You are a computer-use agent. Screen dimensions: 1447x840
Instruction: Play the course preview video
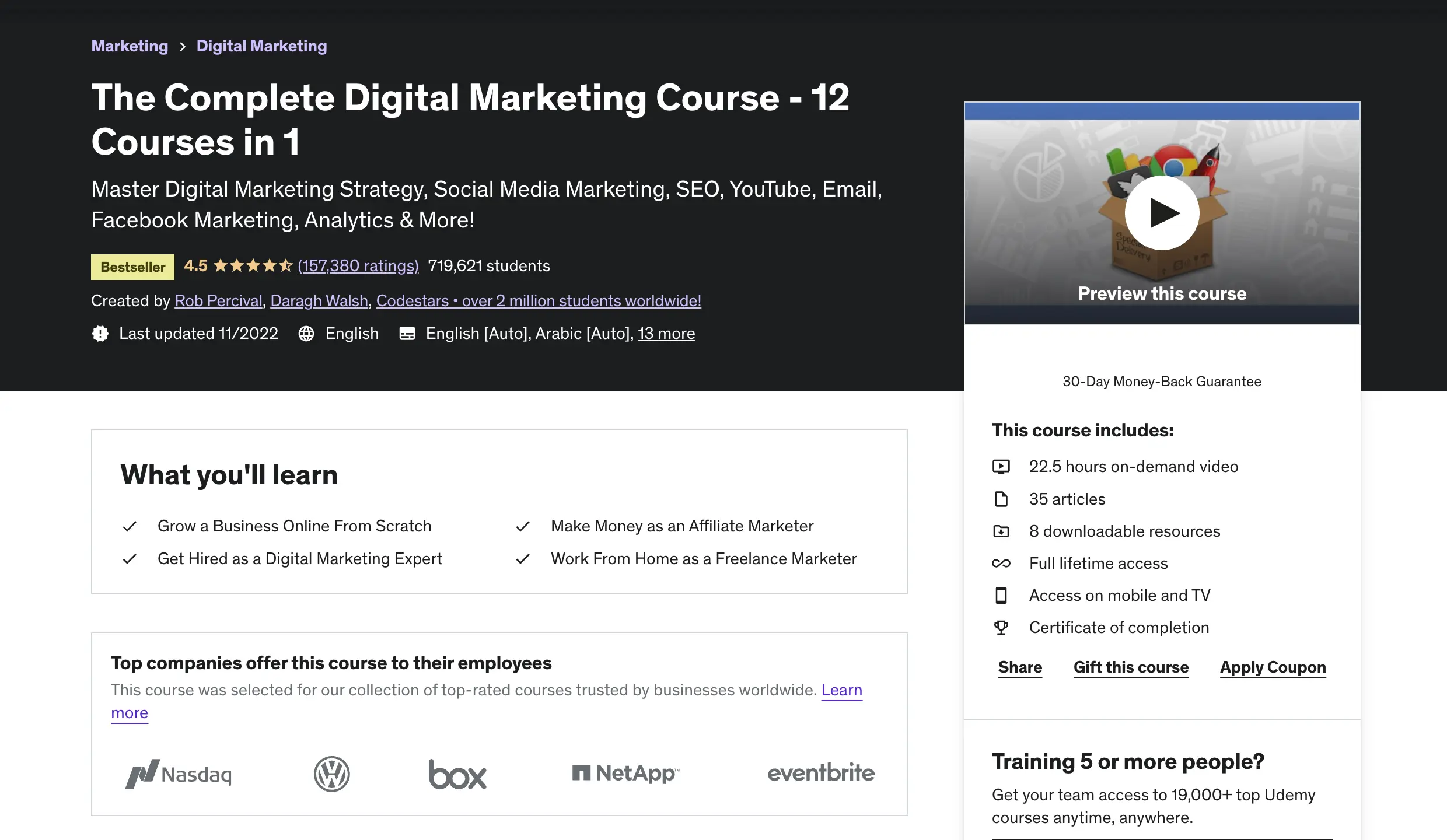1162,213
